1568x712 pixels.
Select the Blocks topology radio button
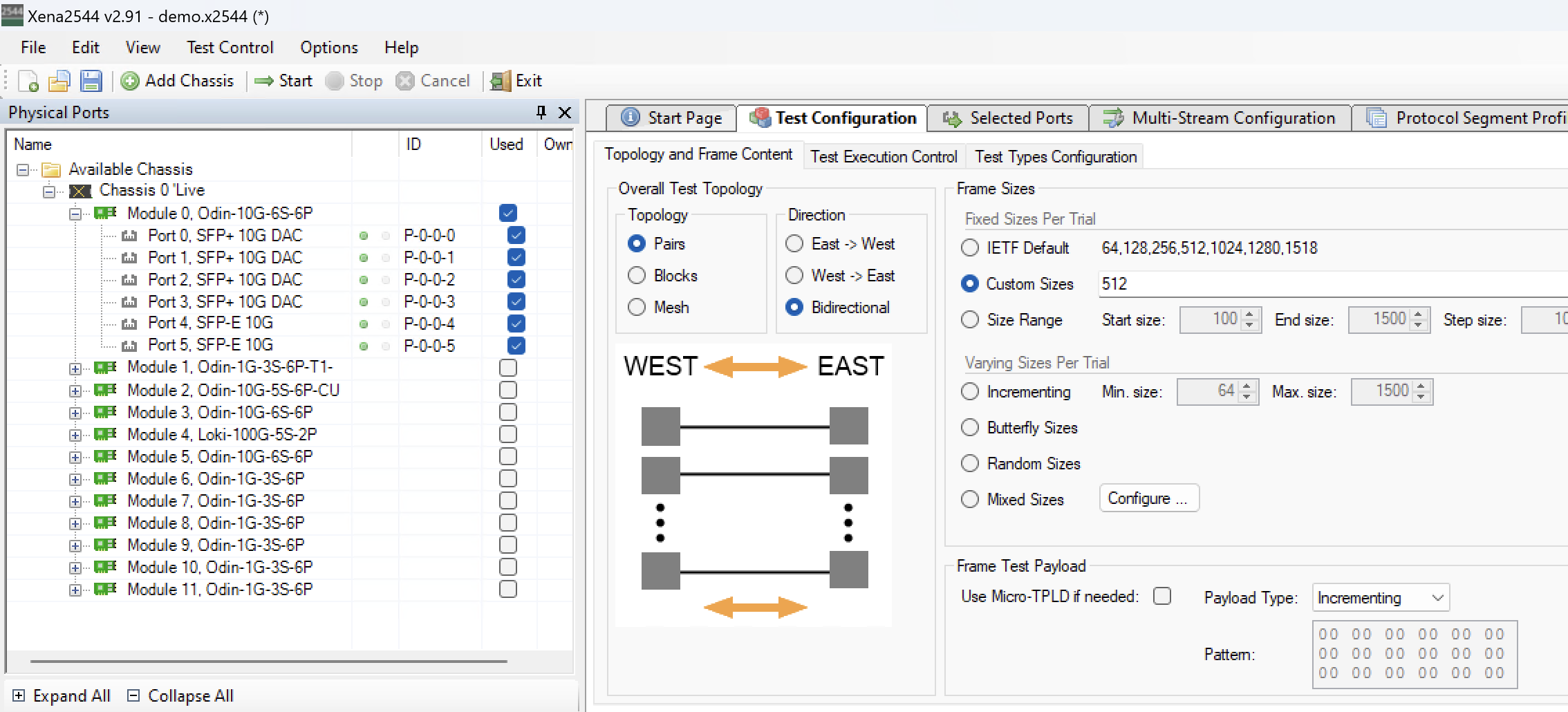tap(637, 275)
